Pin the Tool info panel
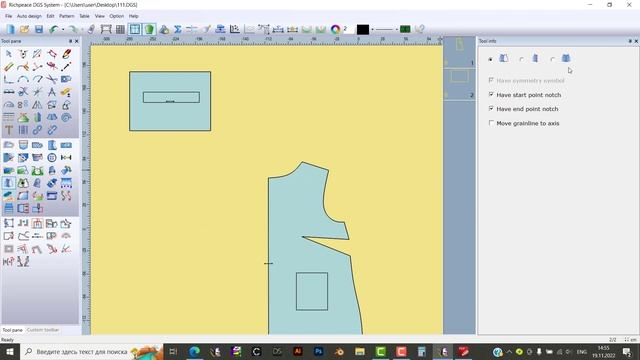Image resolution: width=640 pixels, height=360 pixels. [x=630, y=41]
